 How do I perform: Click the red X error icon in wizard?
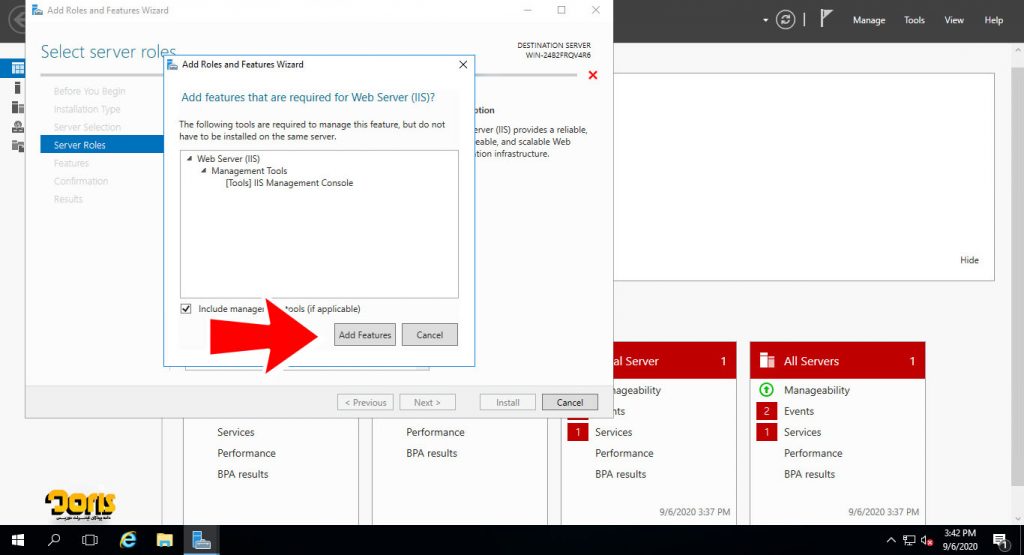click(592, 75)
